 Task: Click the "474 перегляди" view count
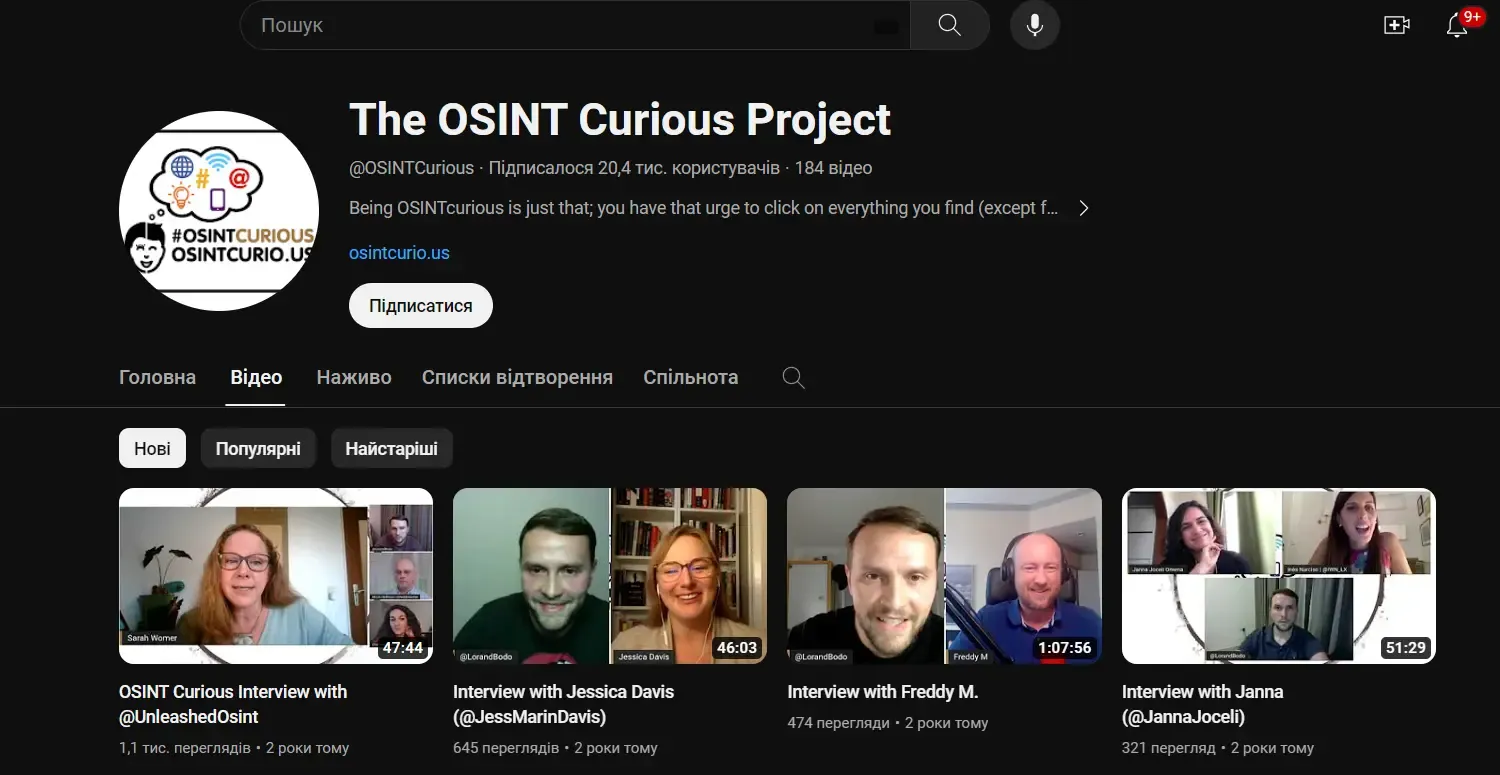click(838, 723)
